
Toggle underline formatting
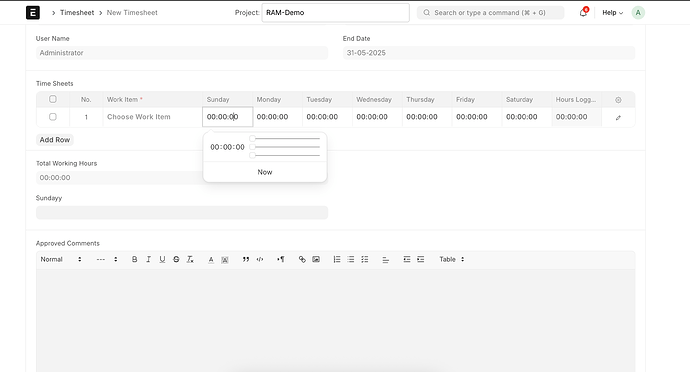coord(162,259)
